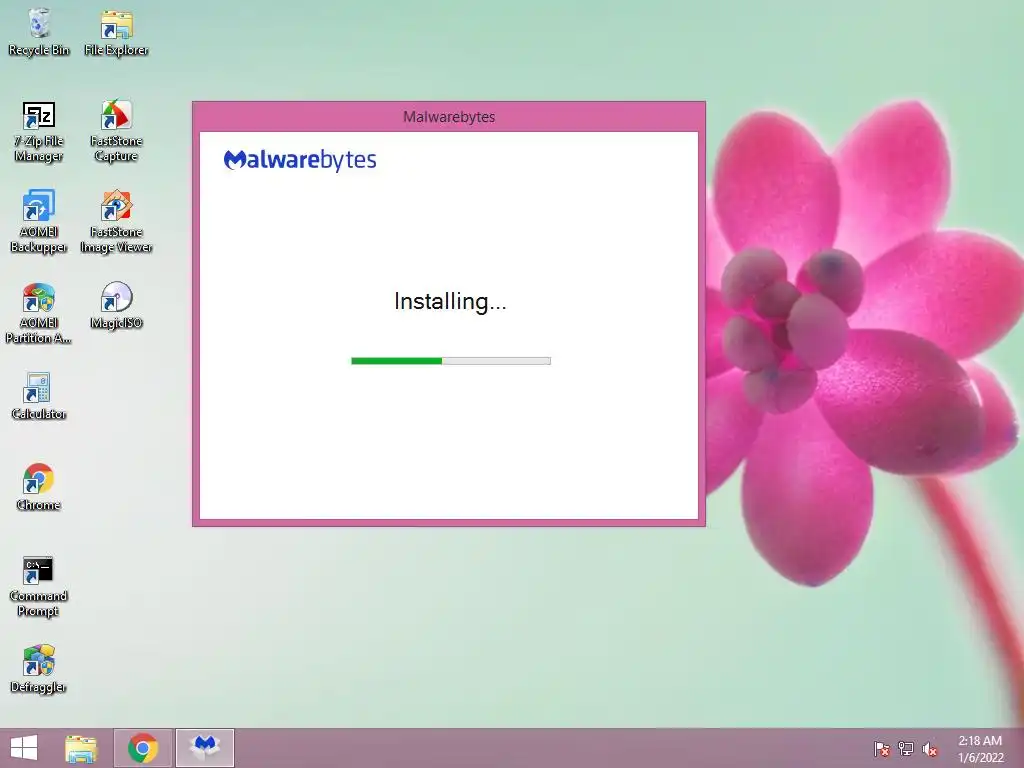The height and width of the screenshot is (768, 1024).
Task: Open the Action Center flag tray icon
Action: (882, 749)
